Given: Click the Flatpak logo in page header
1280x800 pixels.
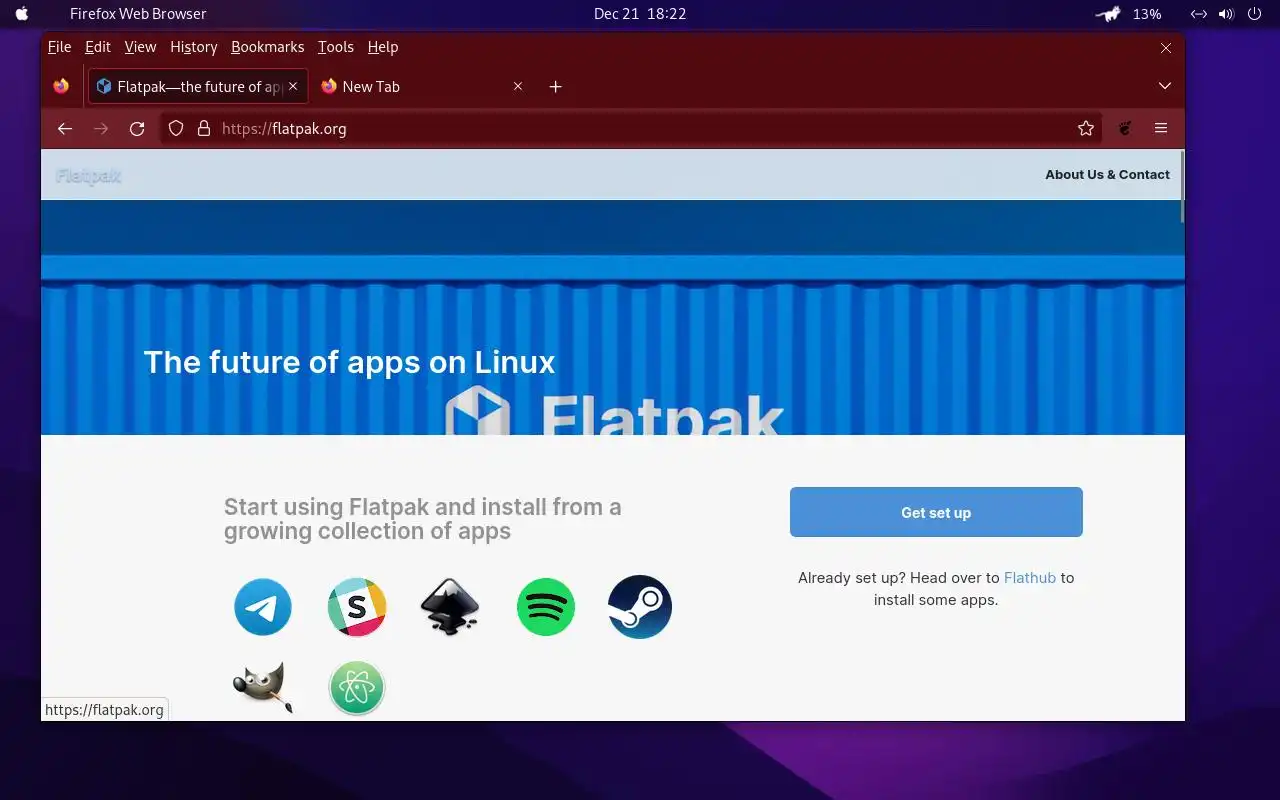Looking at the screenshot, I should 88,176.
